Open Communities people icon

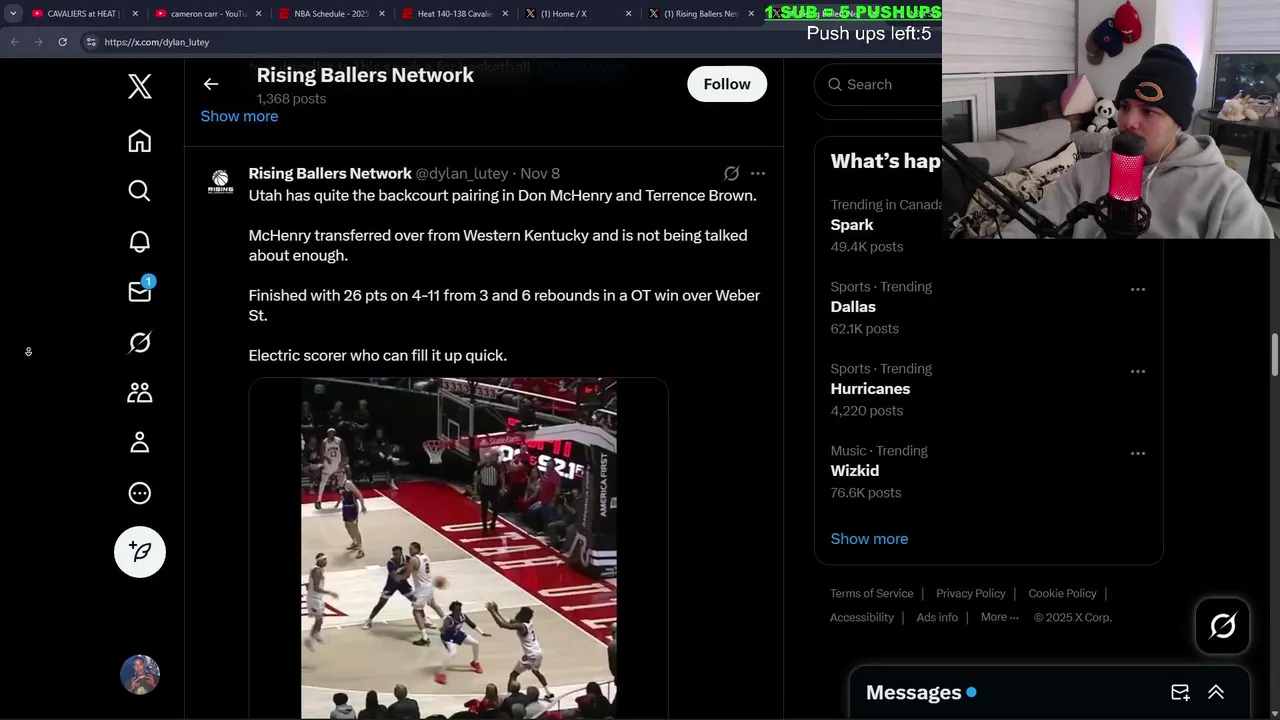140,392
